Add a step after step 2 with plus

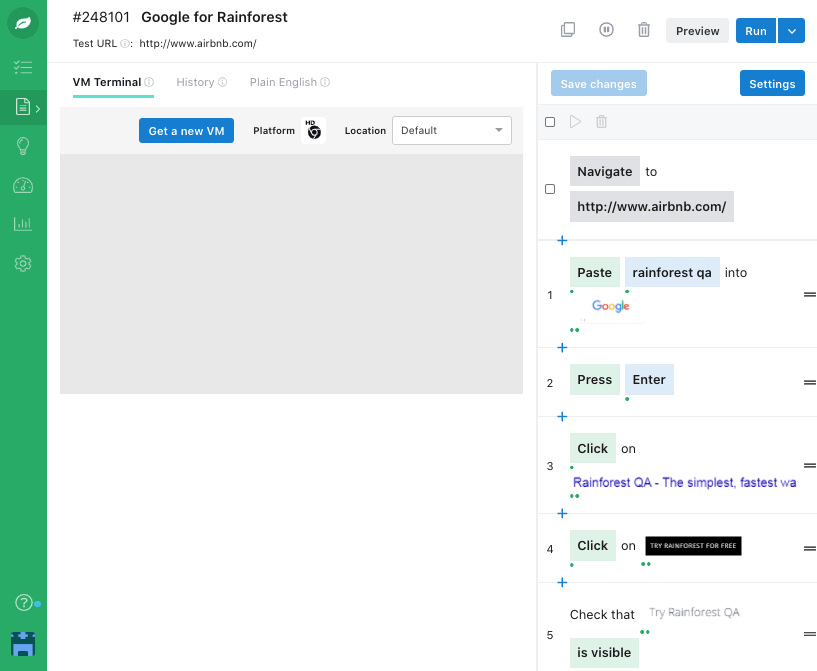point(562,416)
